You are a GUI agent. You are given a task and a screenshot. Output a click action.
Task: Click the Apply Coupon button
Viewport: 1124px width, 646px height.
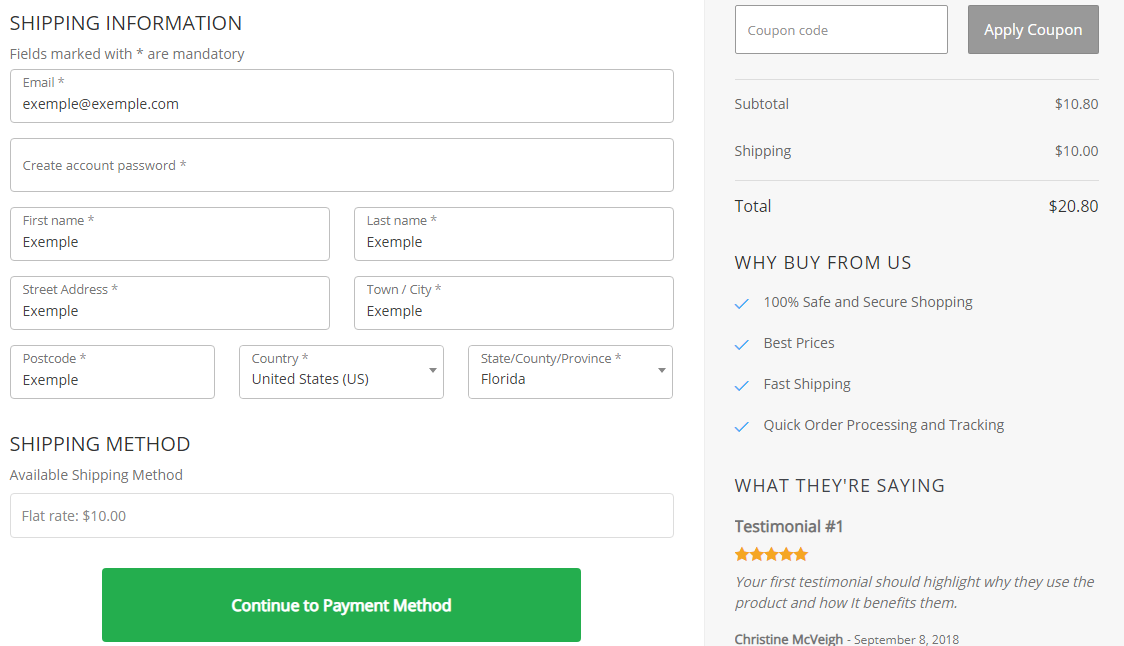point(1033,29)
